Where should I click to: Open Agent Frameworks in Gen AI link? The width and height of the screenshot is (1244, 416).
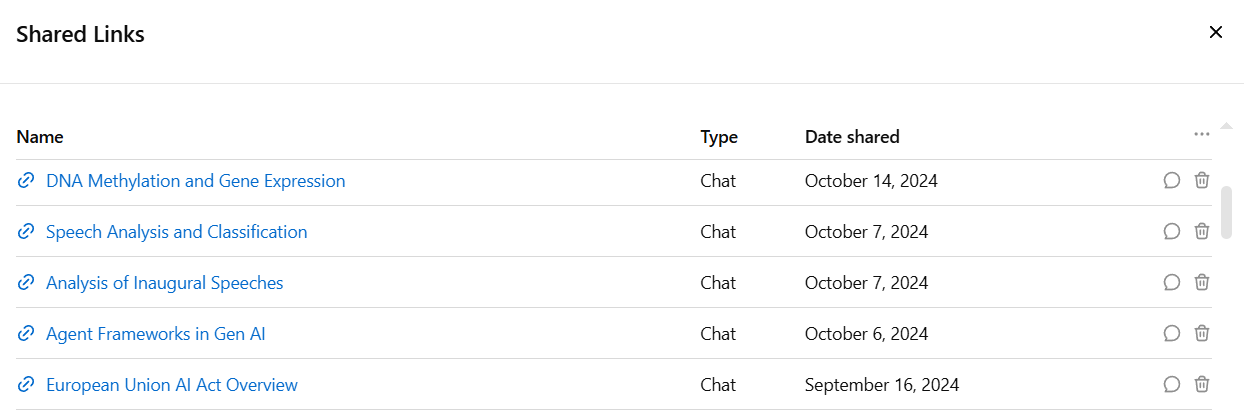pos(156,334)
